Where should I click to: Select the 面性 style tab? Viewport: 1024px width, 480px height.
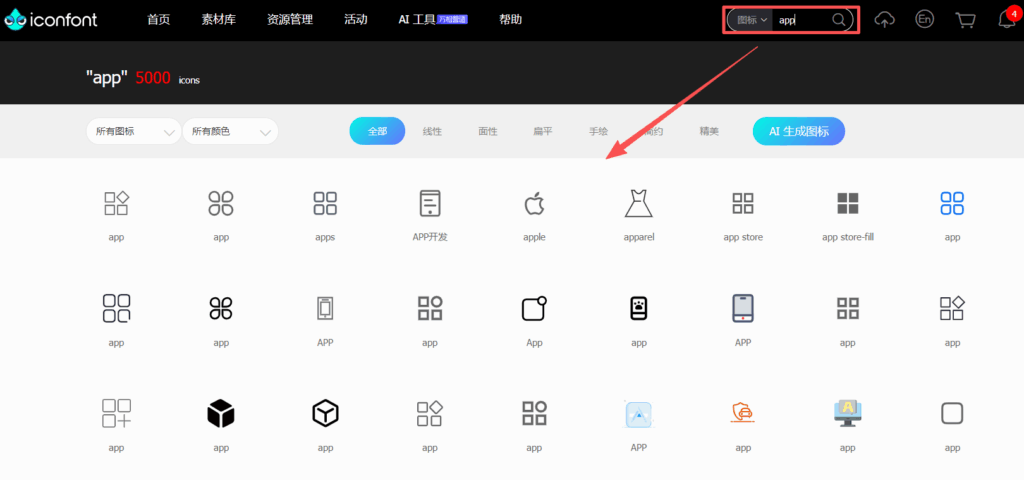[x=488, y=131]
